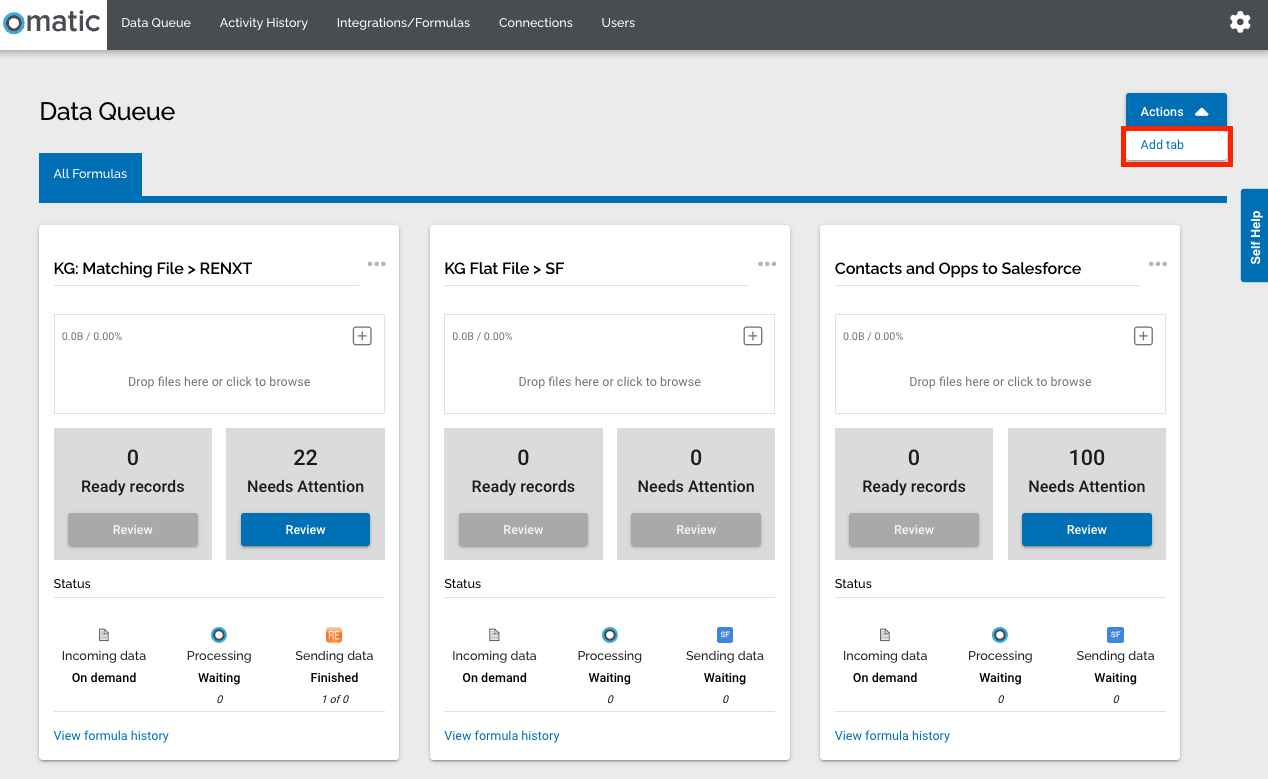Click the plus icon on Contacts and Opps card
Viewport: 1268px width, 779px height.
coord(1142,335)
